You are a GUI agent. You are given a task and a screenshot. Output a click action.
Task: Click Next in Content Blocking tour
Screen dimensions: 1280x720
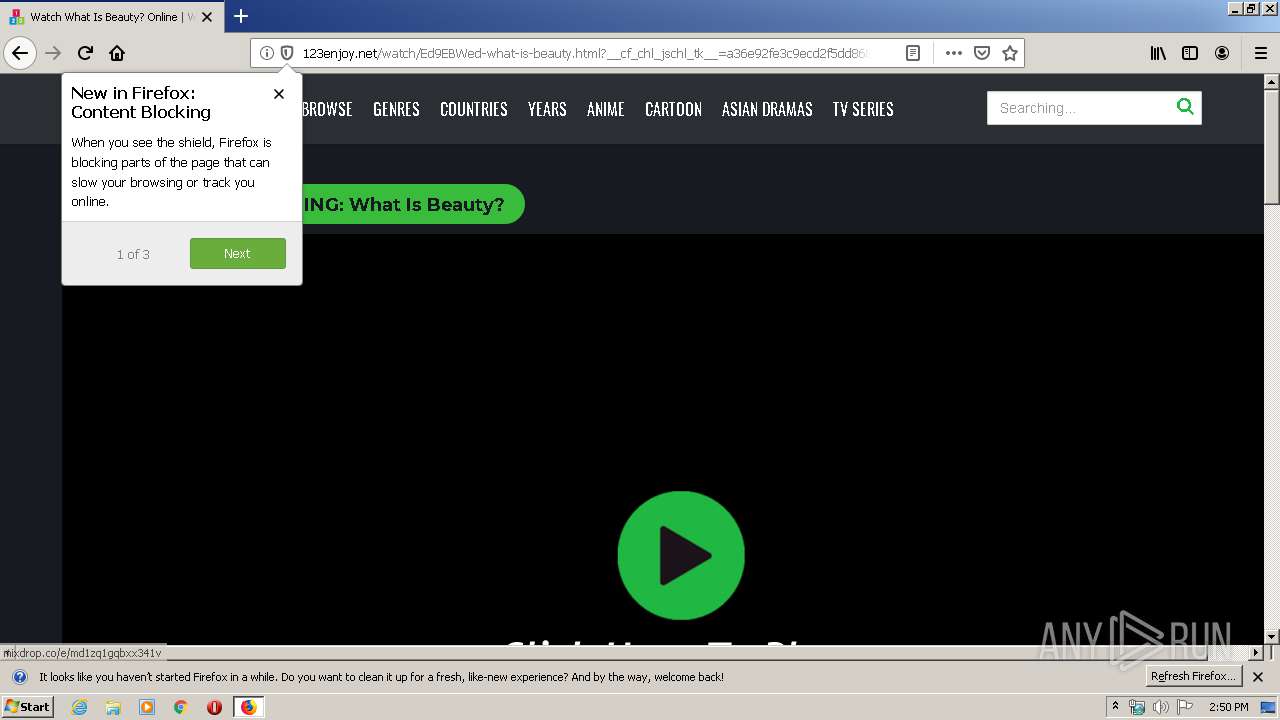click(x=238, y=254)
